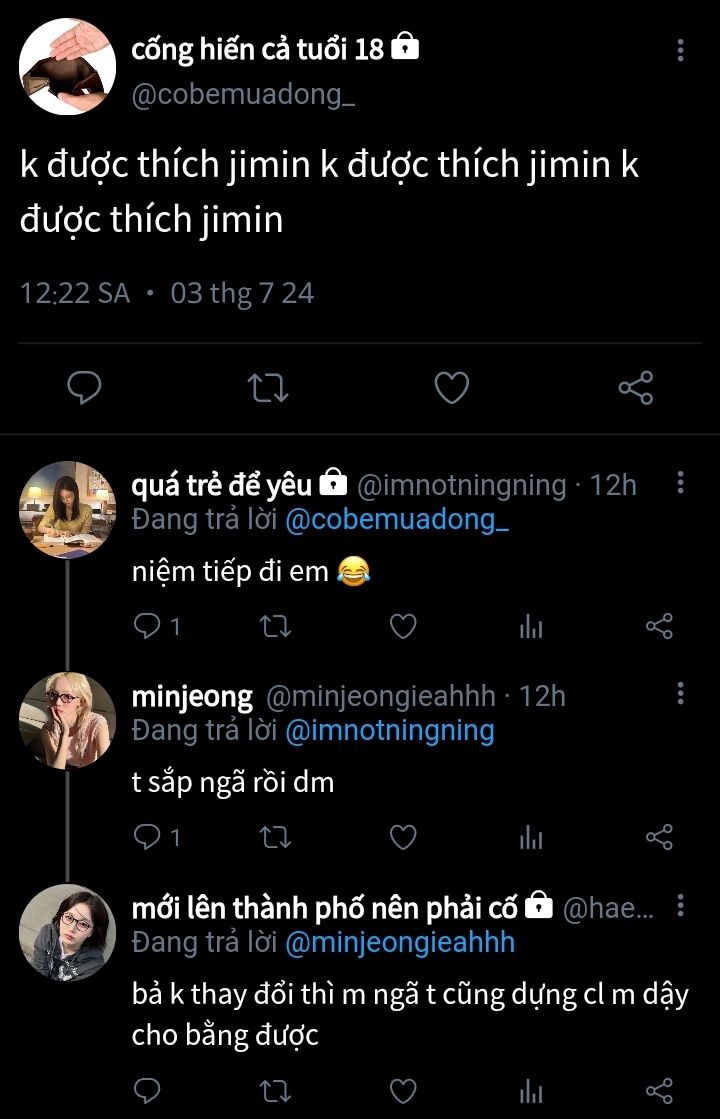This screenshot has height=1119, width=720.
Task: Share minjeong's "t sắp ngã rồi dm" reply
Action: pos(659,837)
